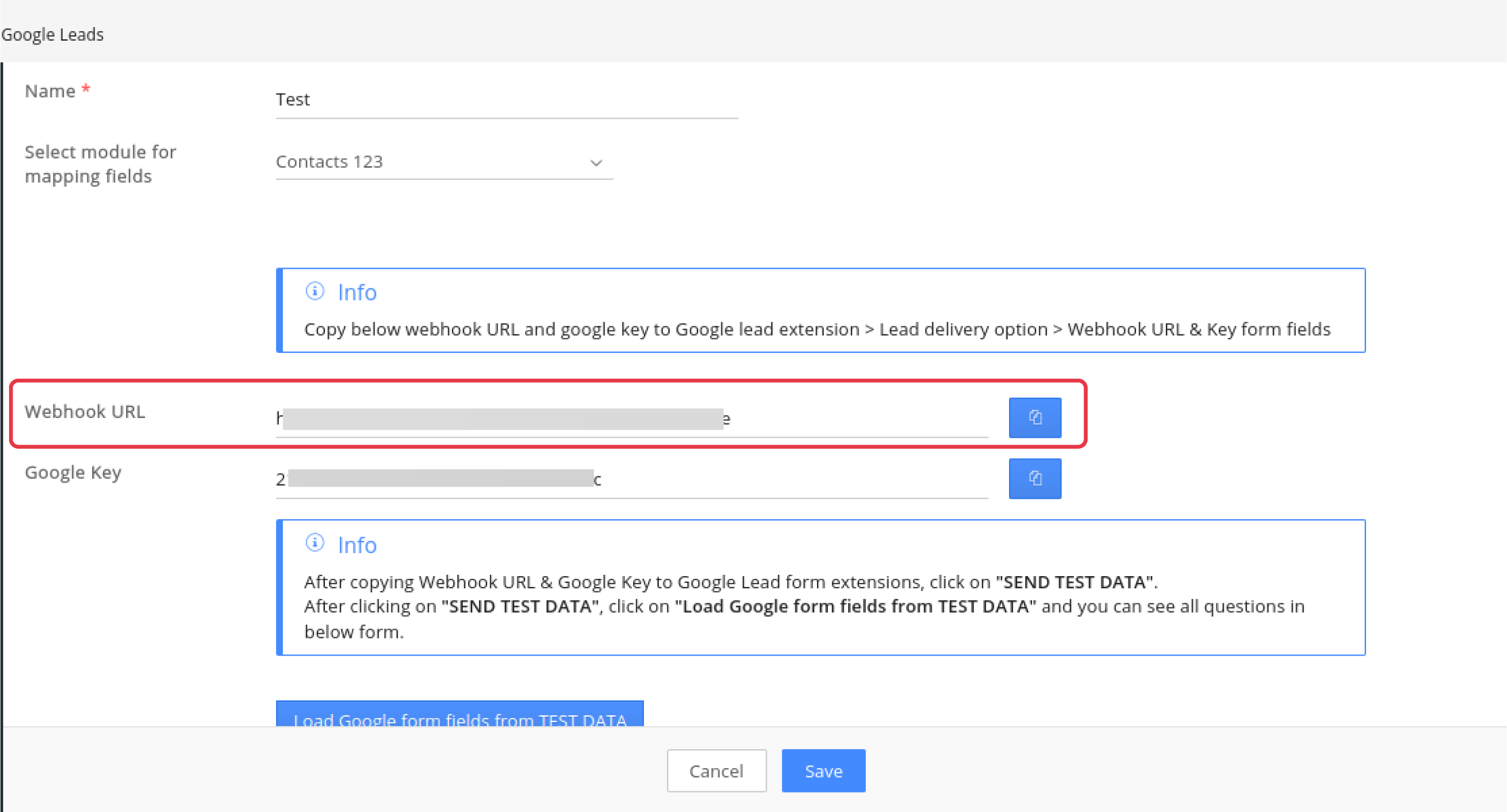
Task: Click the first Info circle icon
Action: [315, 291]
